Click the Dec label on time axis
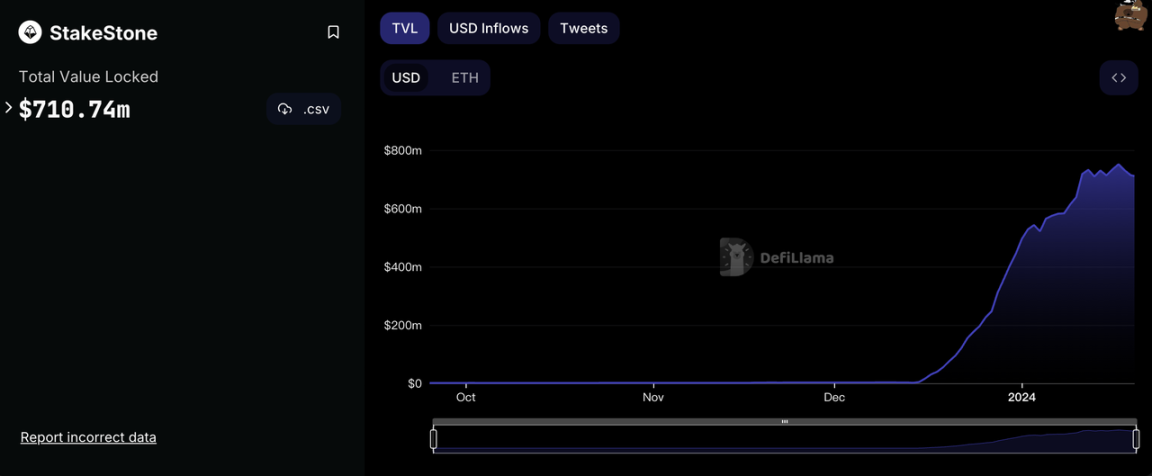The height and width of the screenshot is (476, 1152). click(834, 398)
